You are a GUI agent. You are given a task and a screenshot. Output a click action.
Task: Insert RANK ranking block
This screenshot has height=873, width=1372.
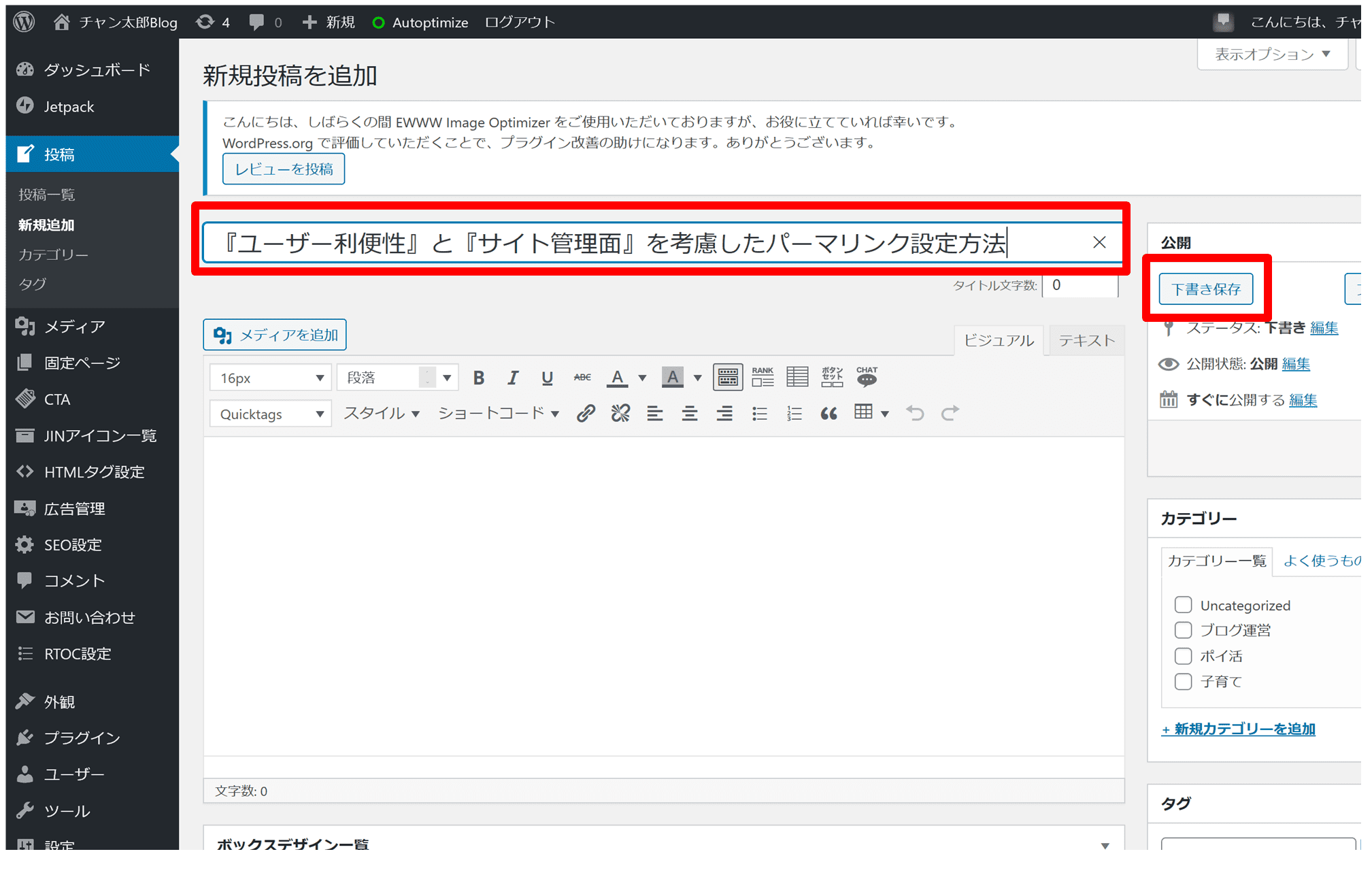pos(763,377)
